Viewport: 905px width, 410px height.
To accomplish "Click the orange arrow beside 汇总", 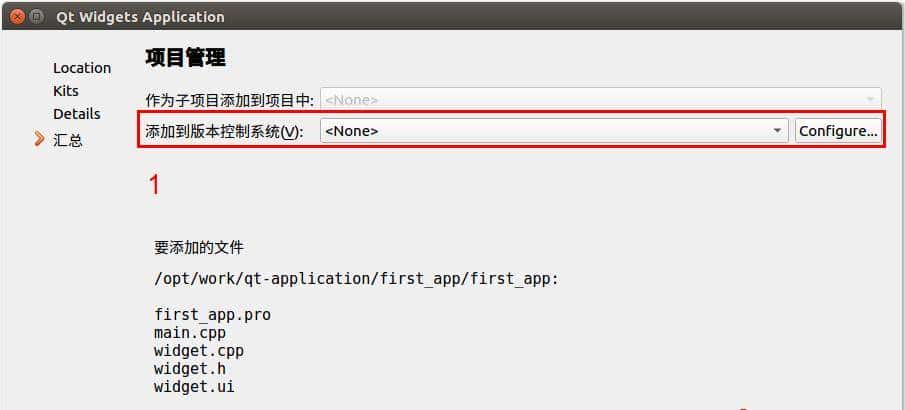I will 39,139.
